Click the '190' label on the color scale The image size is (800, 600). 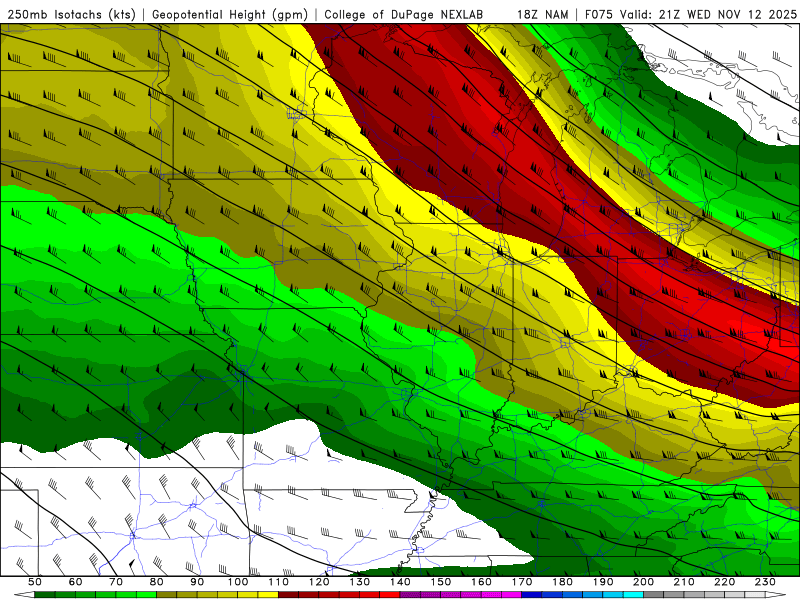pos(603,582)
